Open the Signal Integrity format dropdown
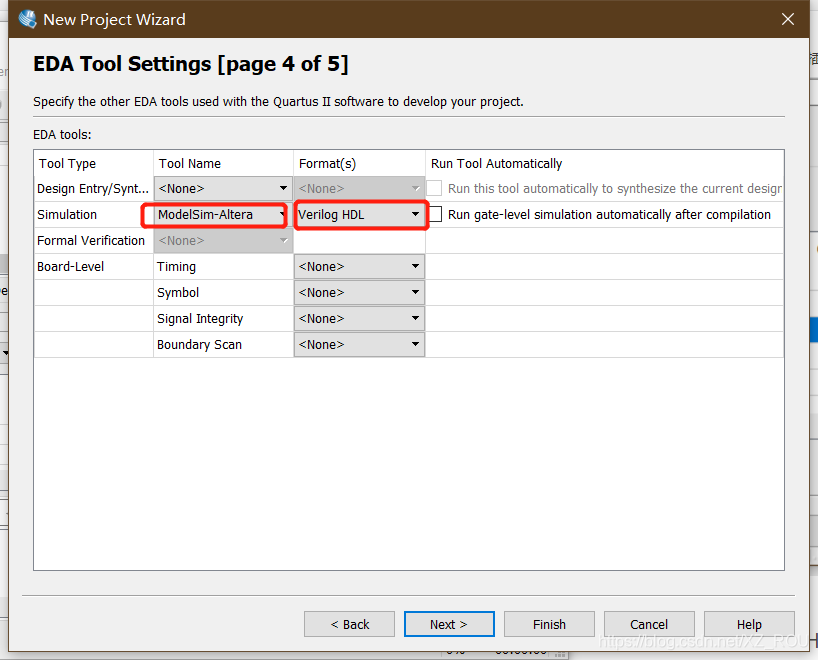Image resolution: width=818 pixels, height=660 pixels. pos(359,319)
